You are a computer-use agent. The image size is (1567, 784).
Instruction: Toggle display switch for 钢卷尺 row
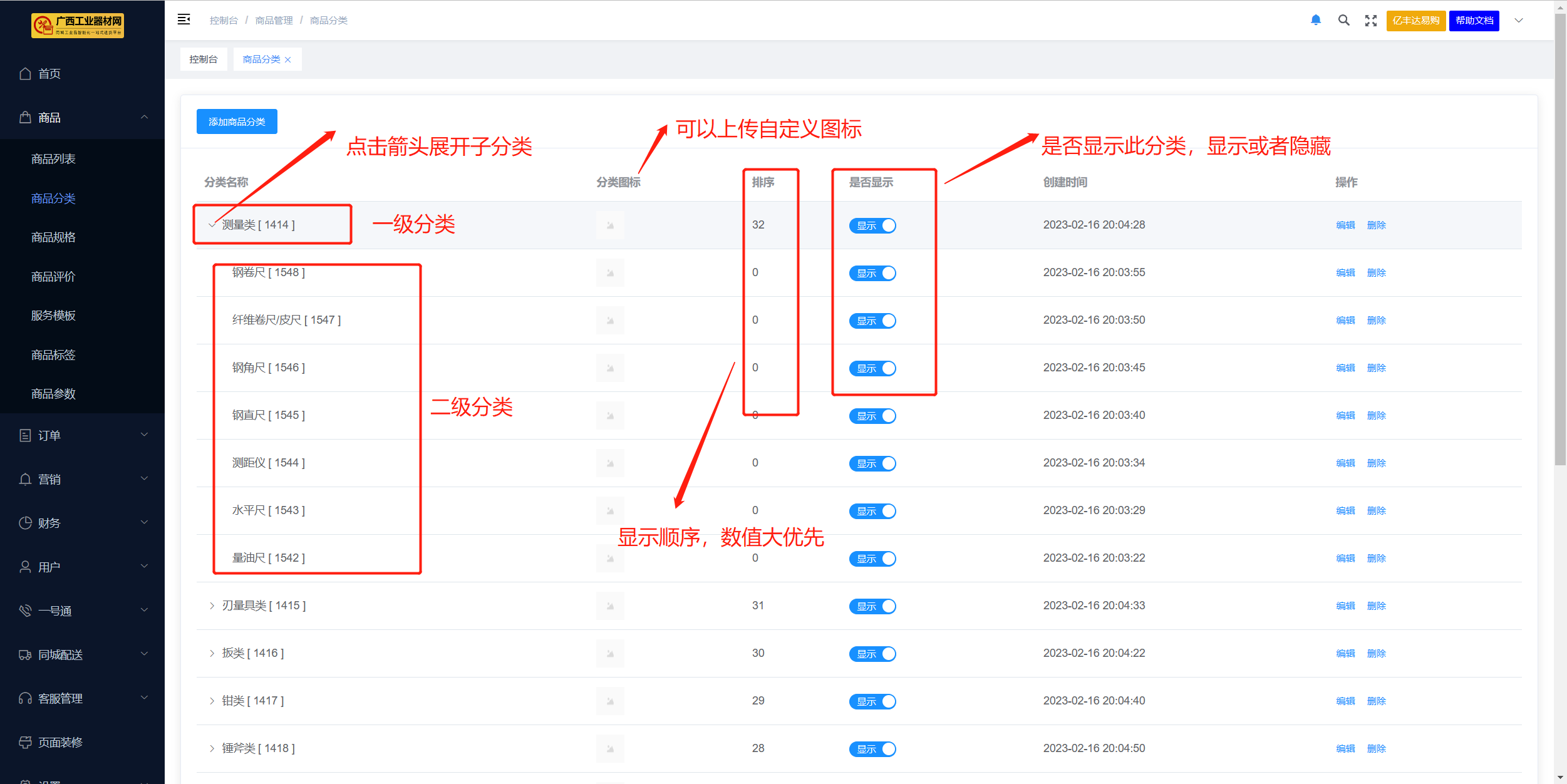872,273
